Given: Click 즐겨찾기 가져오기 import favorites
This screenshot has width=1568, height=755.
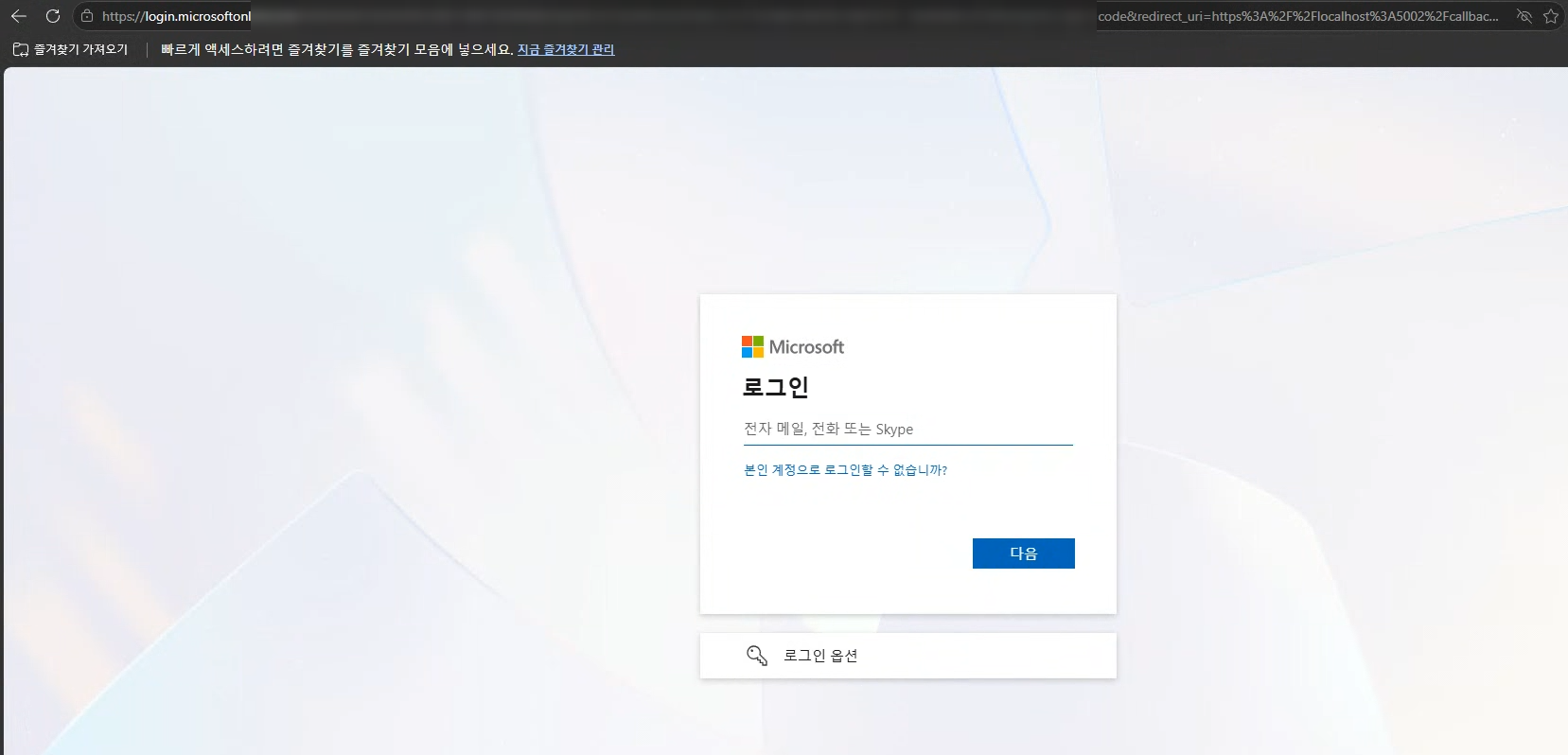Looking at the screenshot, I should click(71, 49).
